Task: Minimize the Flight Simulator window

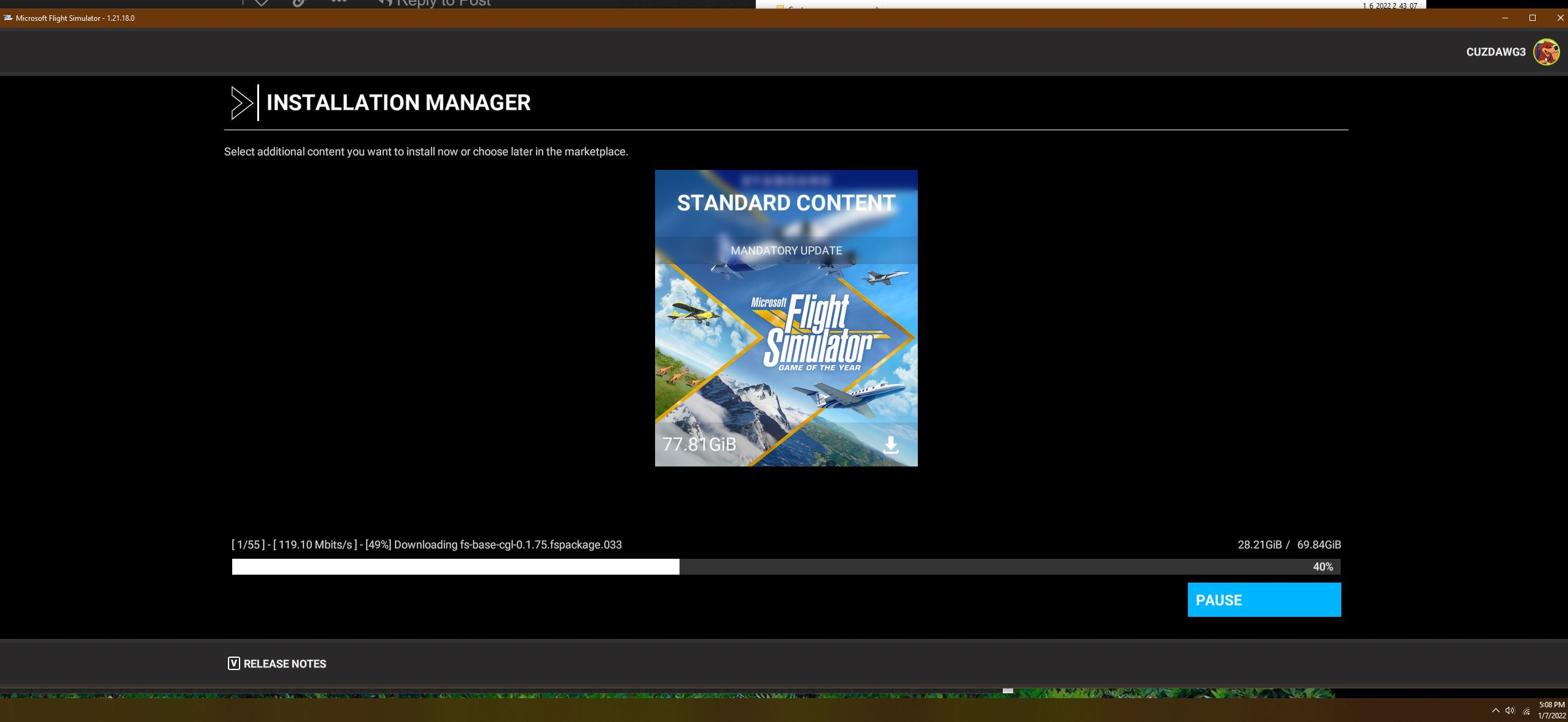Action: (1505, 18)
